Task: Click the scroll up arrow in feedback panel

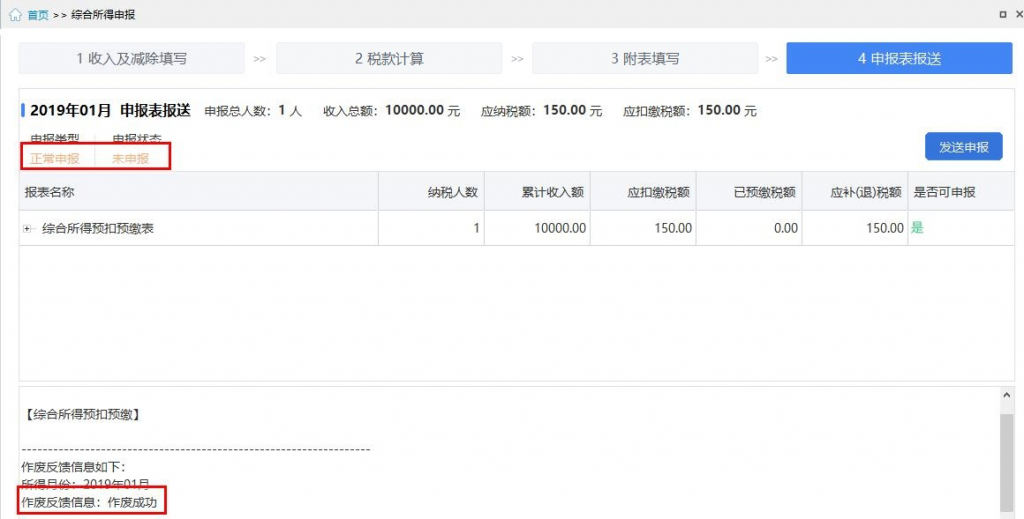Action: (1006, 395)
